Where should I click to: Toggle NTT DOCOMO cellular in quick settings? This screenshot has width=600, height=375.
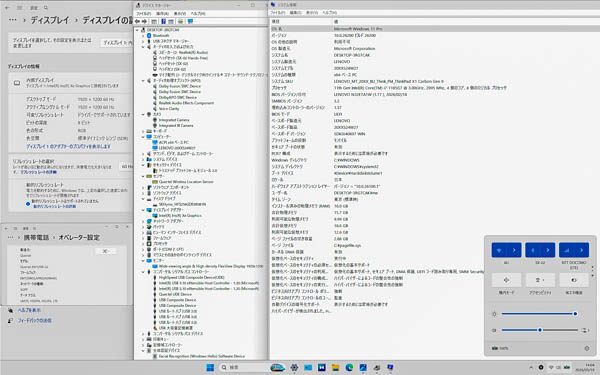566,250
